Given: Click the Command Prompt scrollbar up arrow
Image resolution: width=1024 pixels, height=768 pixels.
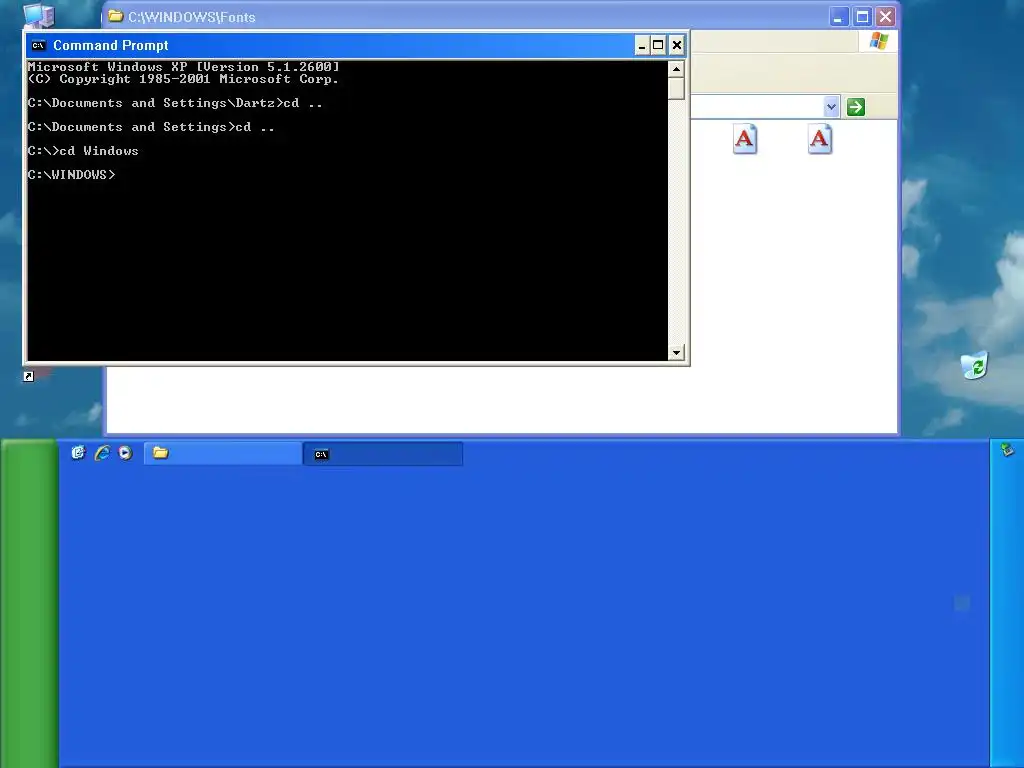Looking at the screenshot, I should click(x=676, y=69).
